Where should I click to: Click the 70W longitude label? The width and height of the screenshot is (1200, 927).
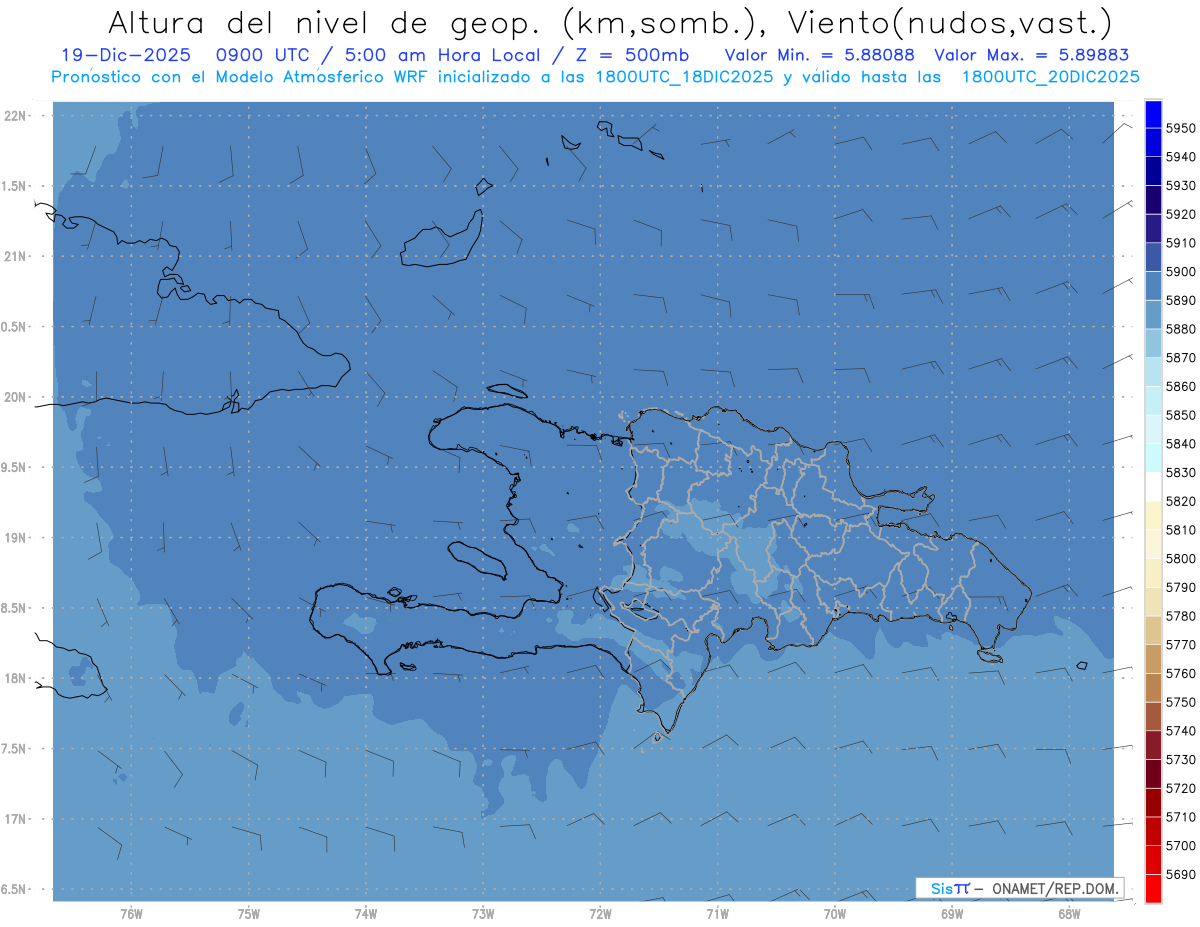click(x=835, y=914)
